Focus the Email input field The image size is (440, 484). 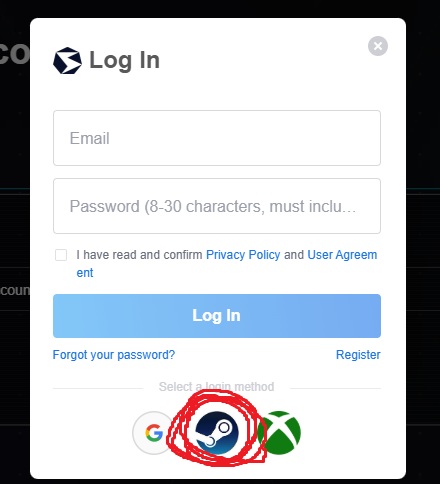tap(217, 138)
